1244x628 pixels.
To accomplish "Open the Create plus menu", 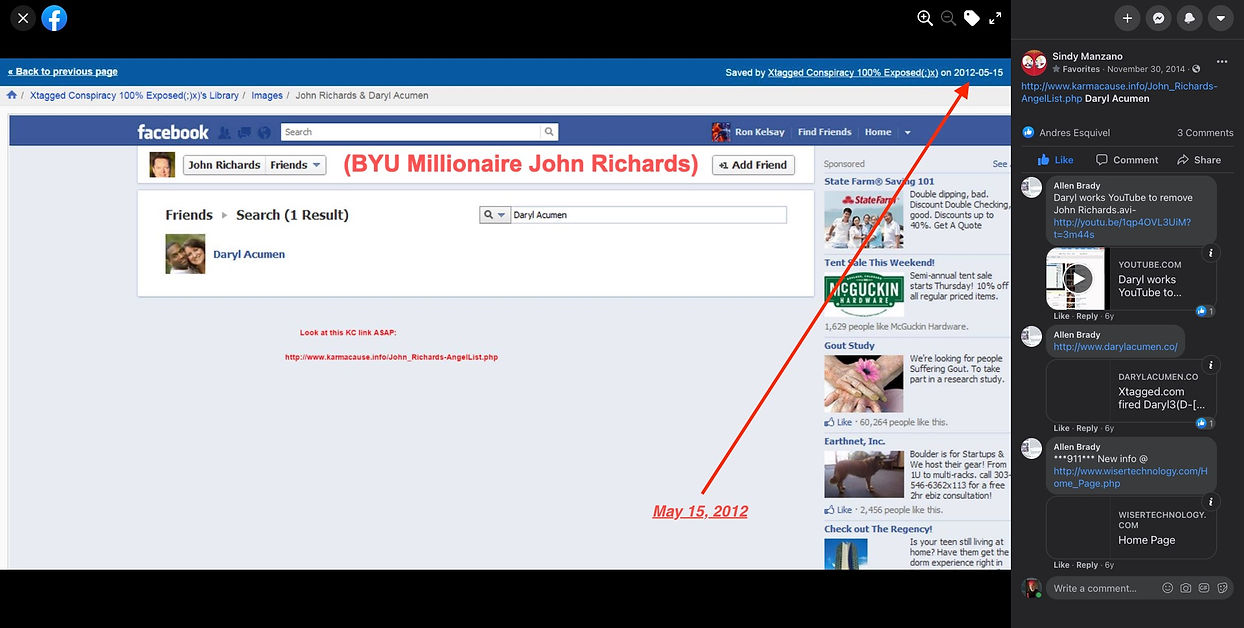I will 1127,18.
